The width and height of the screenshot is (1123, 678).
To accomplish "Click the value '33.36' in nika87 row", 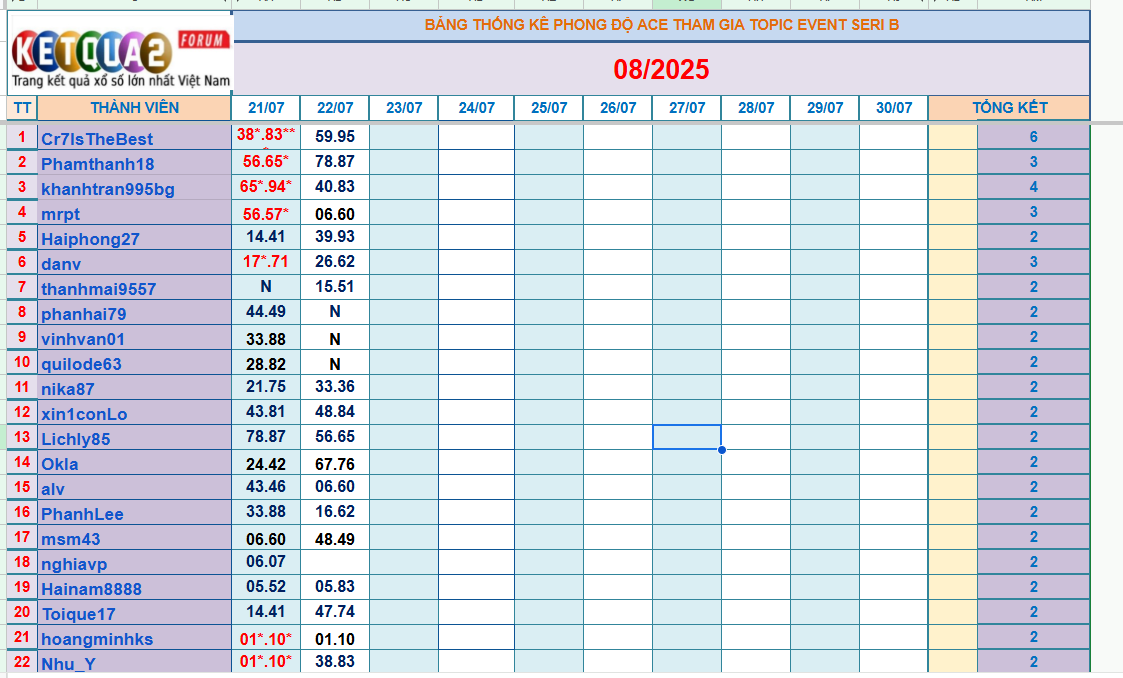I will click(x=334, y=387).
